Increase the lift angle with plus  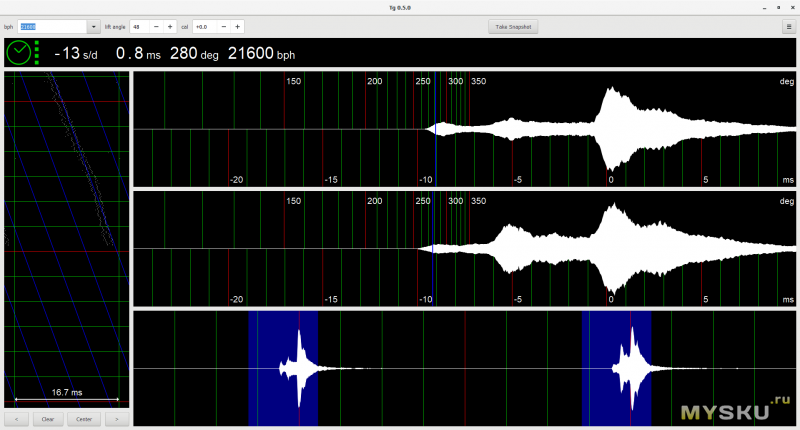coord(170,27)
